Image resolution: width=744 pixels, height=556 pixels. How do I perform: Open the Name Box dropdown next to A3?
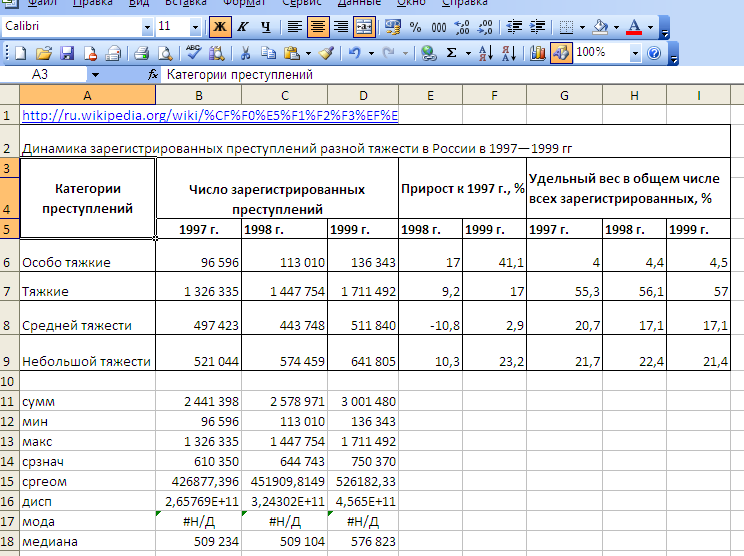95,74
